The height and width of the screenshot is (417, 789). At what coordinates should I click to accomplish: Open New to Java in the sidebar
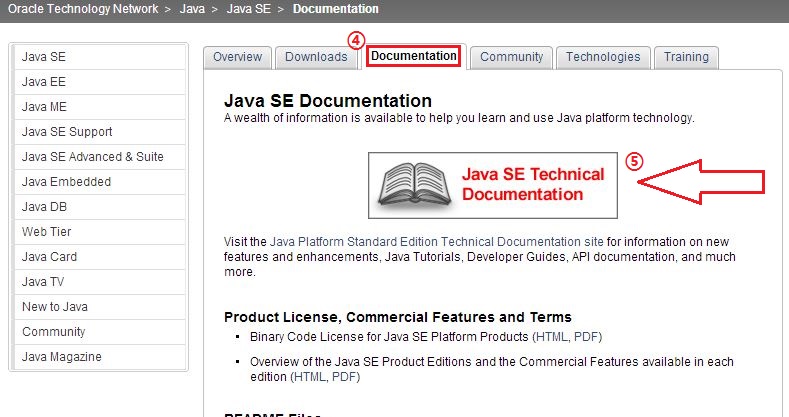55,307
